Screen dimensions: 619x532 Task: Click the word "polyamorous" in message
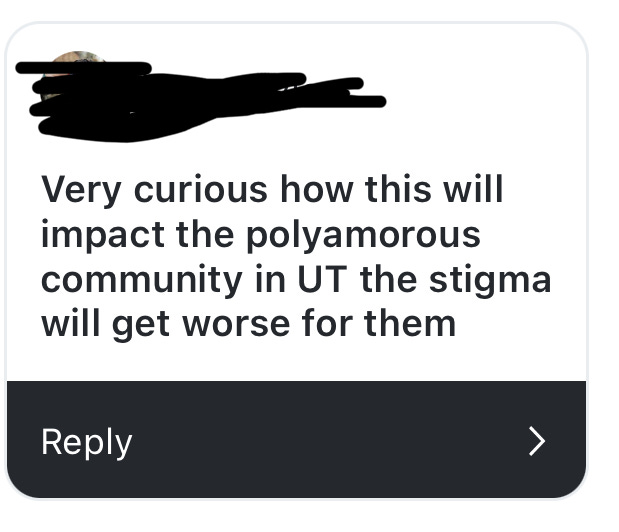tap(363, 235)
